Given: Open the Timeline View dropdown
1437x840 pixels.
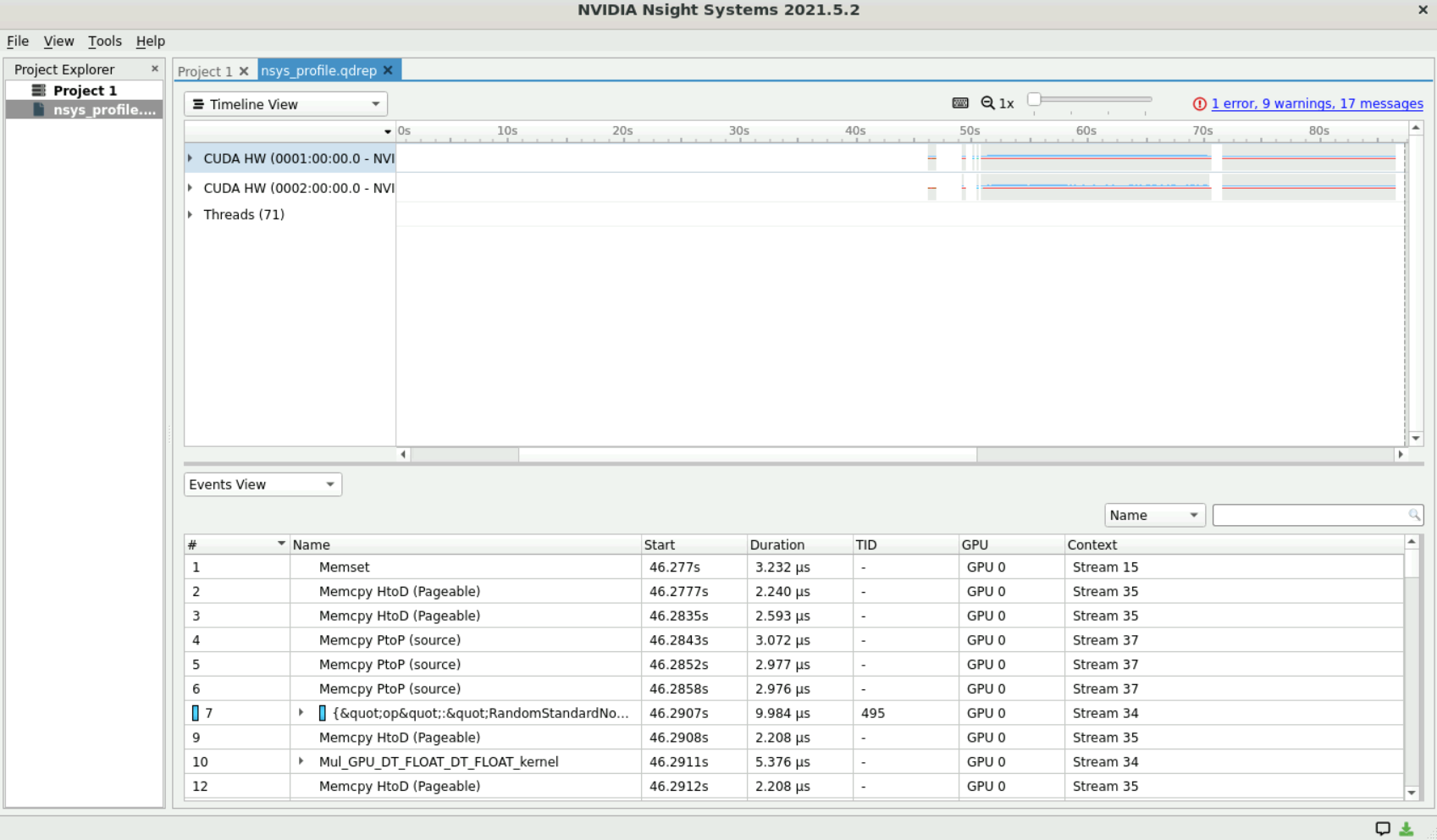Looking at the screenshot, I should tap(285, 104).
